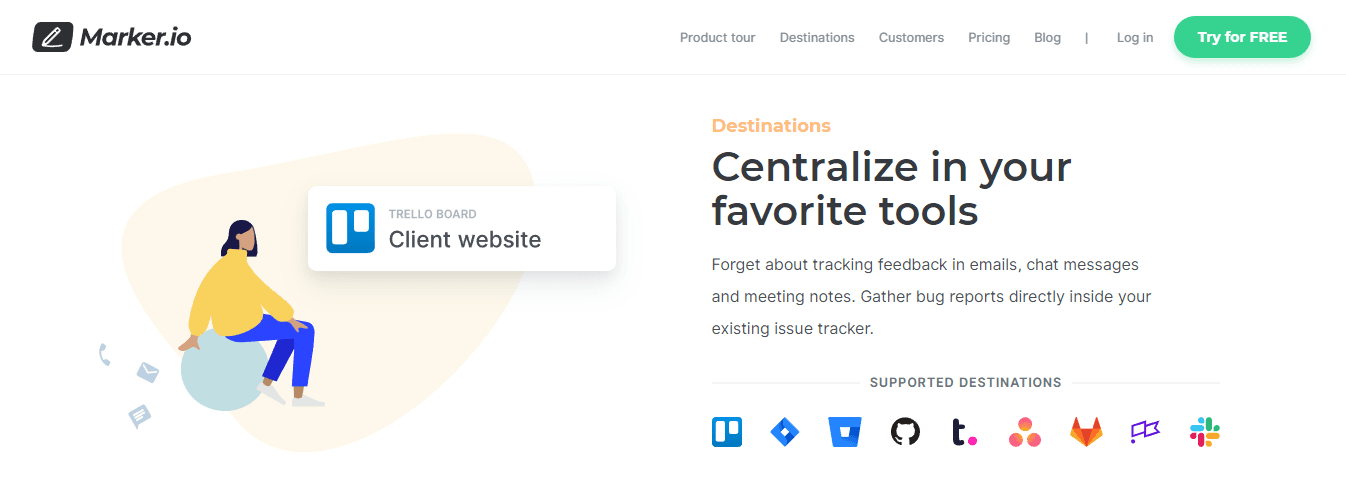This screenshot has height=488, width=1346.
Task: Go to Destinations in the navigation bar
Action: coord(817,38)
